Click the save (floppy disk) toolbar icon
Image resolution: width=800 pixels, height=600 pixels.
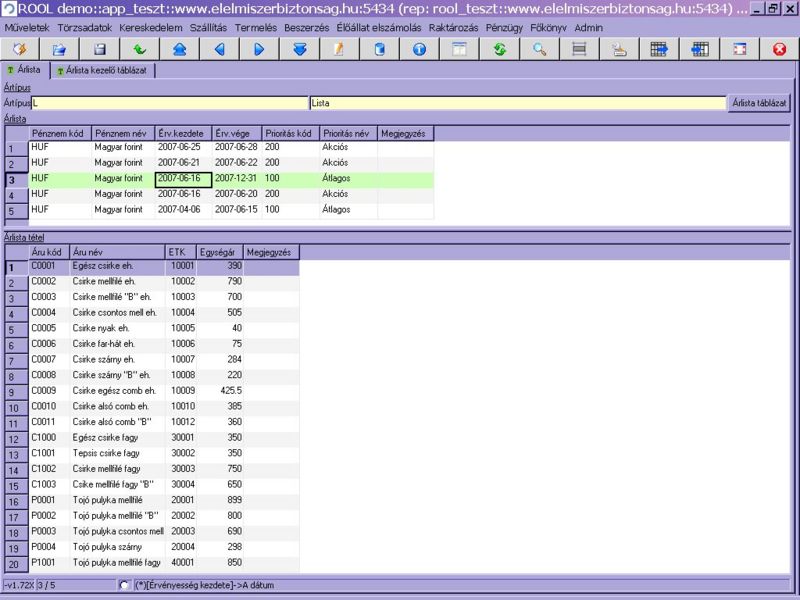(99, 49)
